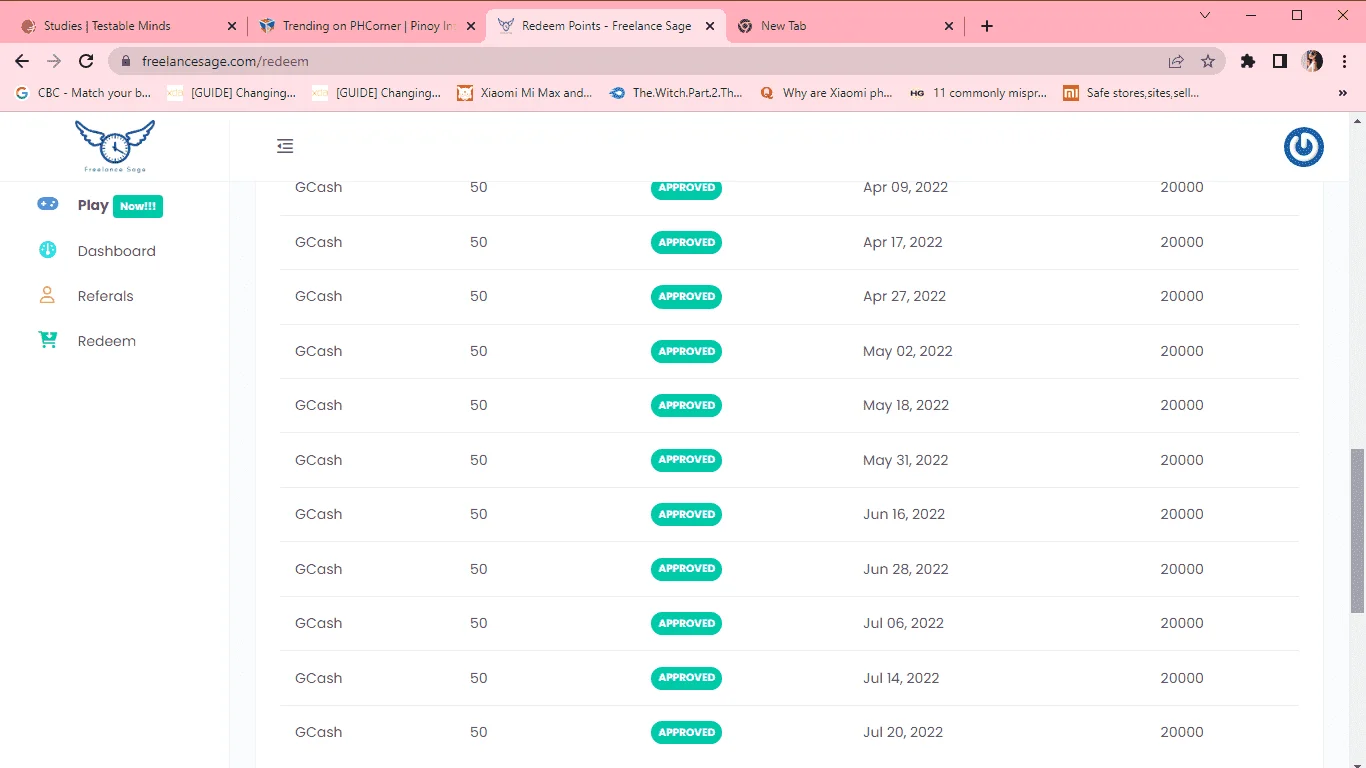
Task: Click the browser forward arrow
Action: (54, 61)
